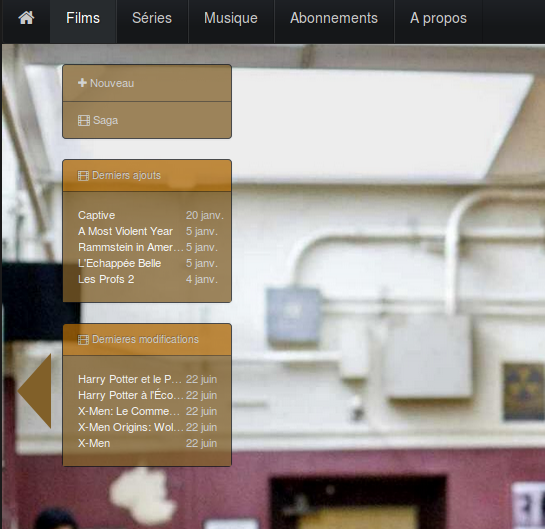The height and width of the screenshot is (529, 545).
Task: Click the film icon in Dernières modifications header
Action: (x=83, y=340)
